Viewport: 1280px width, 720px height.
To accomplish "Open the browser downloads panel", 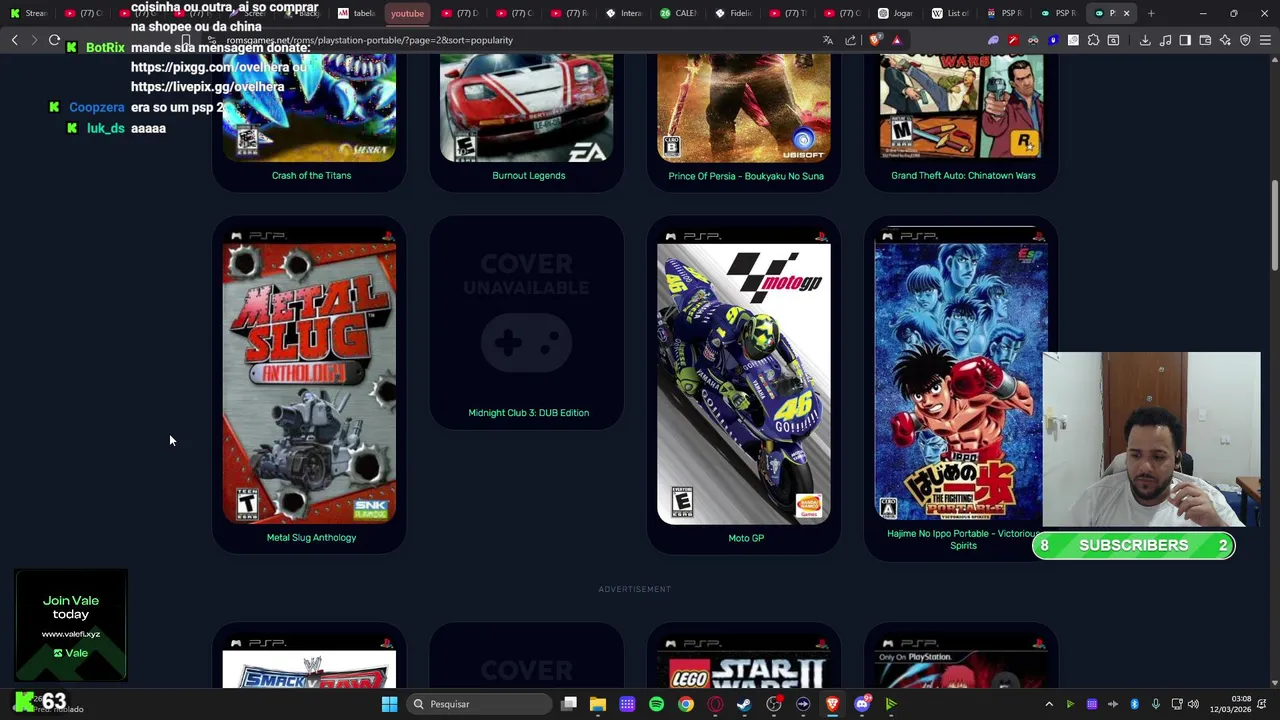I will pos(1145,40).
